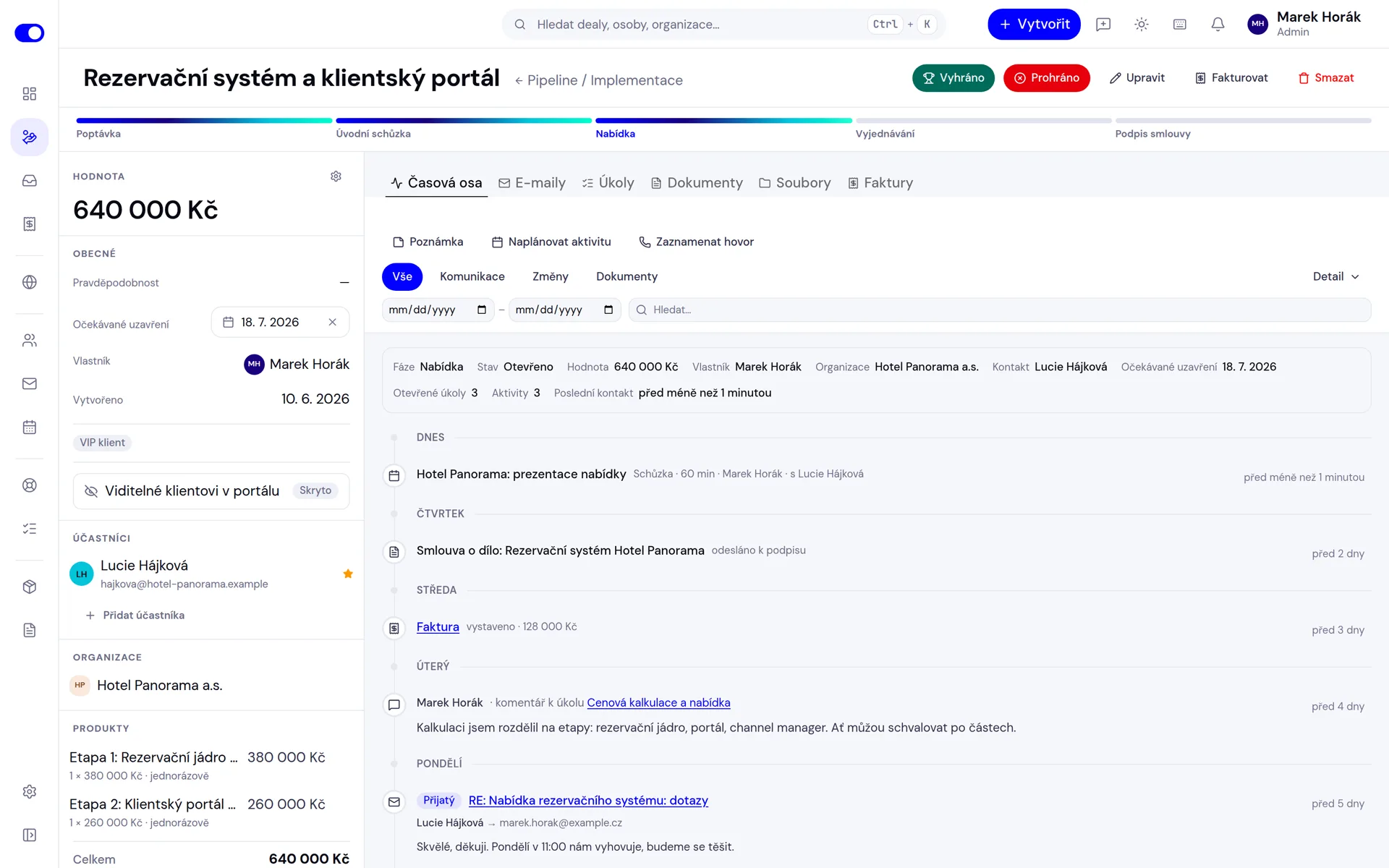Open the calendar sidebar icon

point(29,427)
